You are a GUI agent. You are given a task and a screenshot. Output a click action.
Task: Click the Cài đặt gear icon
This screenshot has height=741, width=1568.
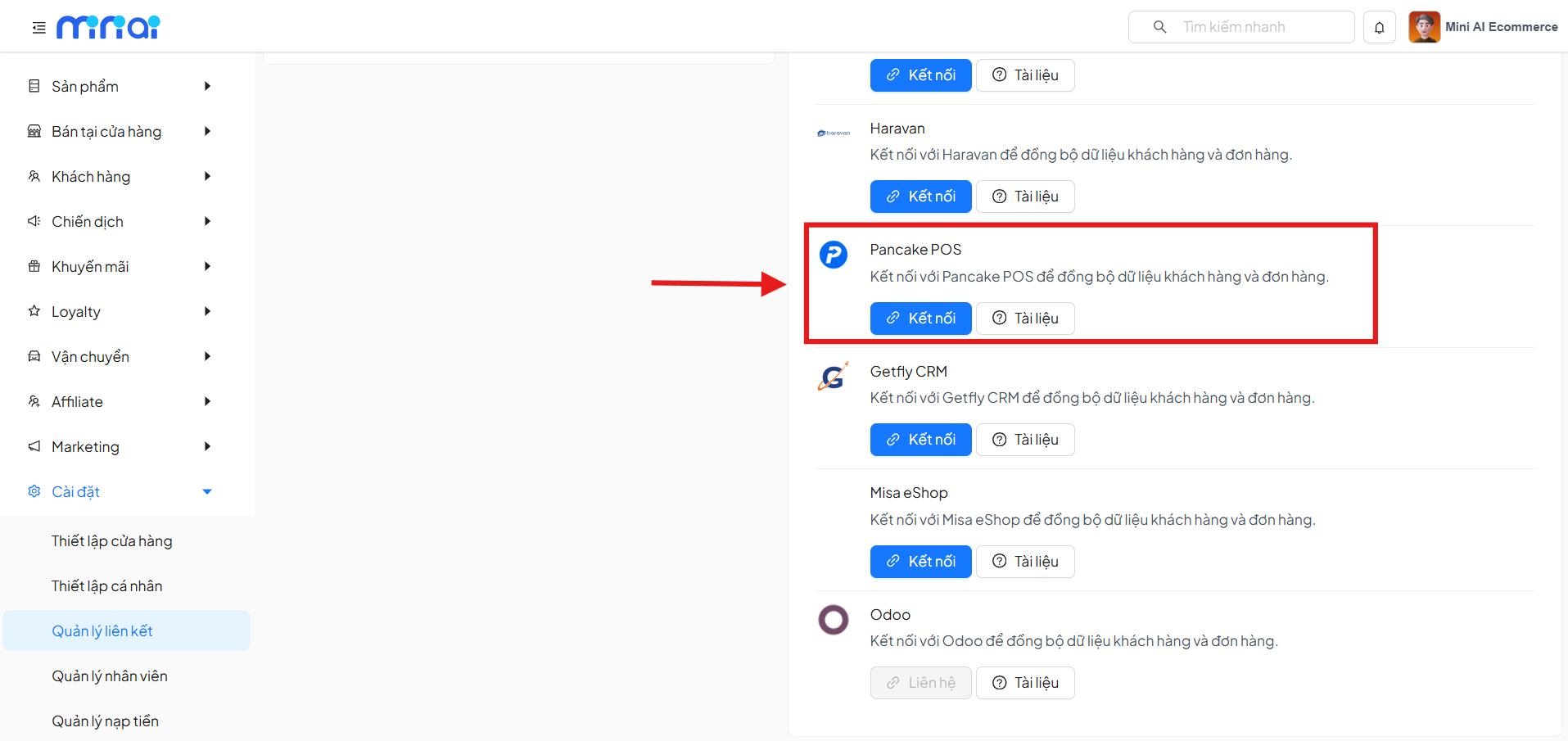[33, 491]
